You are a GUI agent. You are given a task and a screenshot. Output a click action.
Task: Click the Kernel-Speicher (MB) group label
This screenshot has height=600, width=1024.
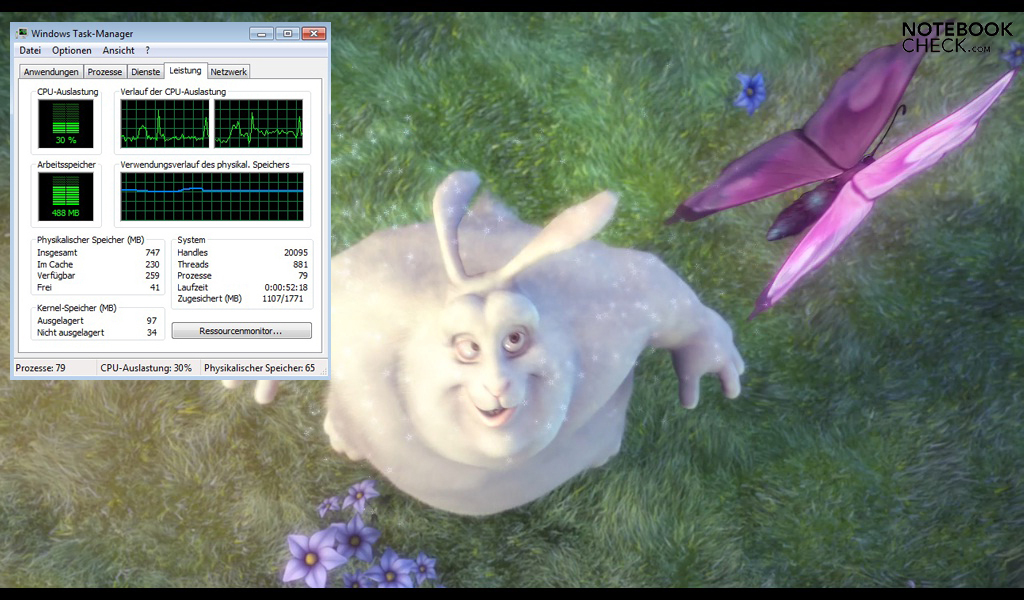pyautogui.click(x=76, y=308)
